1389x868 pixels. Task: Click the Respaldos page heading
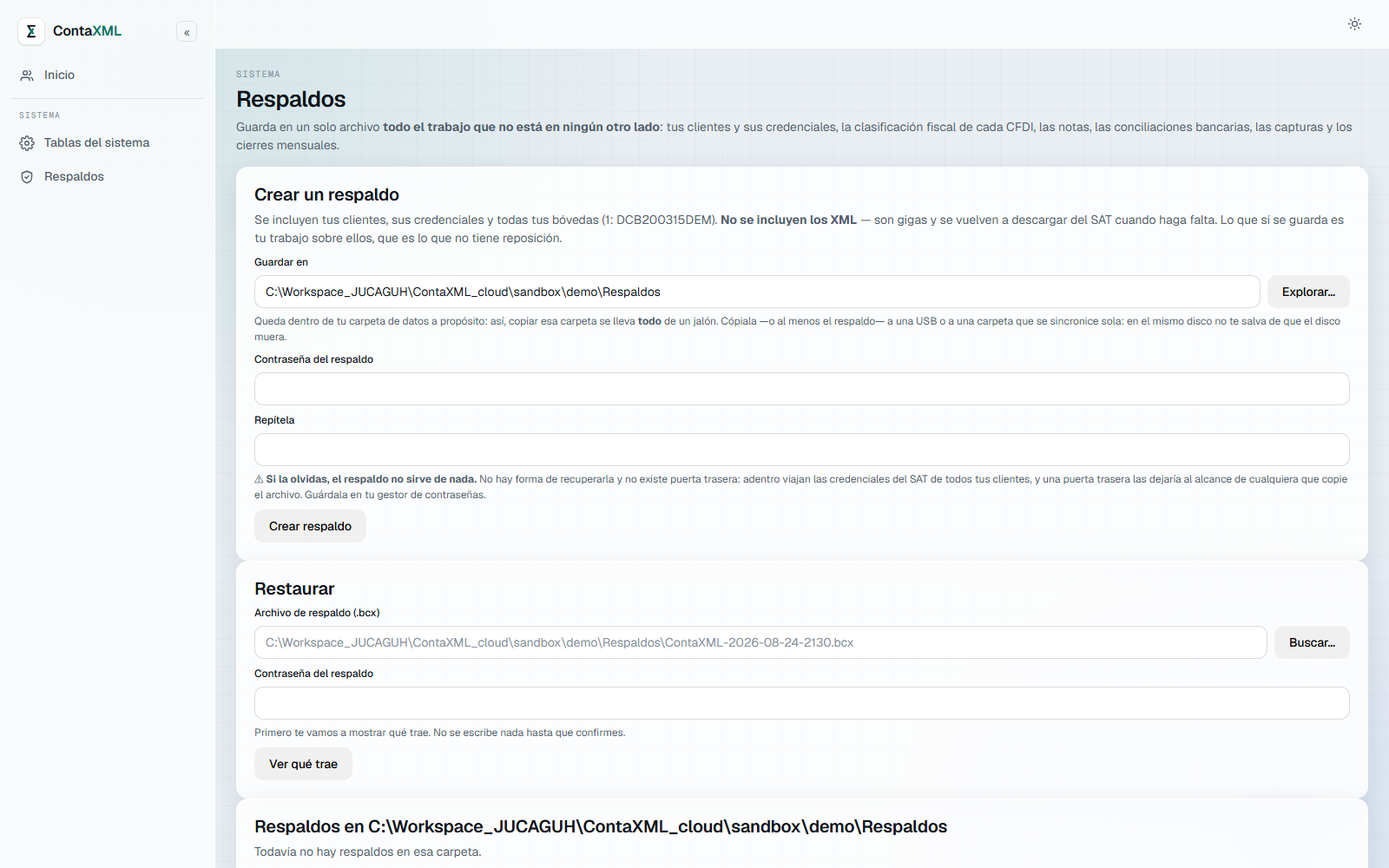[x=291, y=100]
